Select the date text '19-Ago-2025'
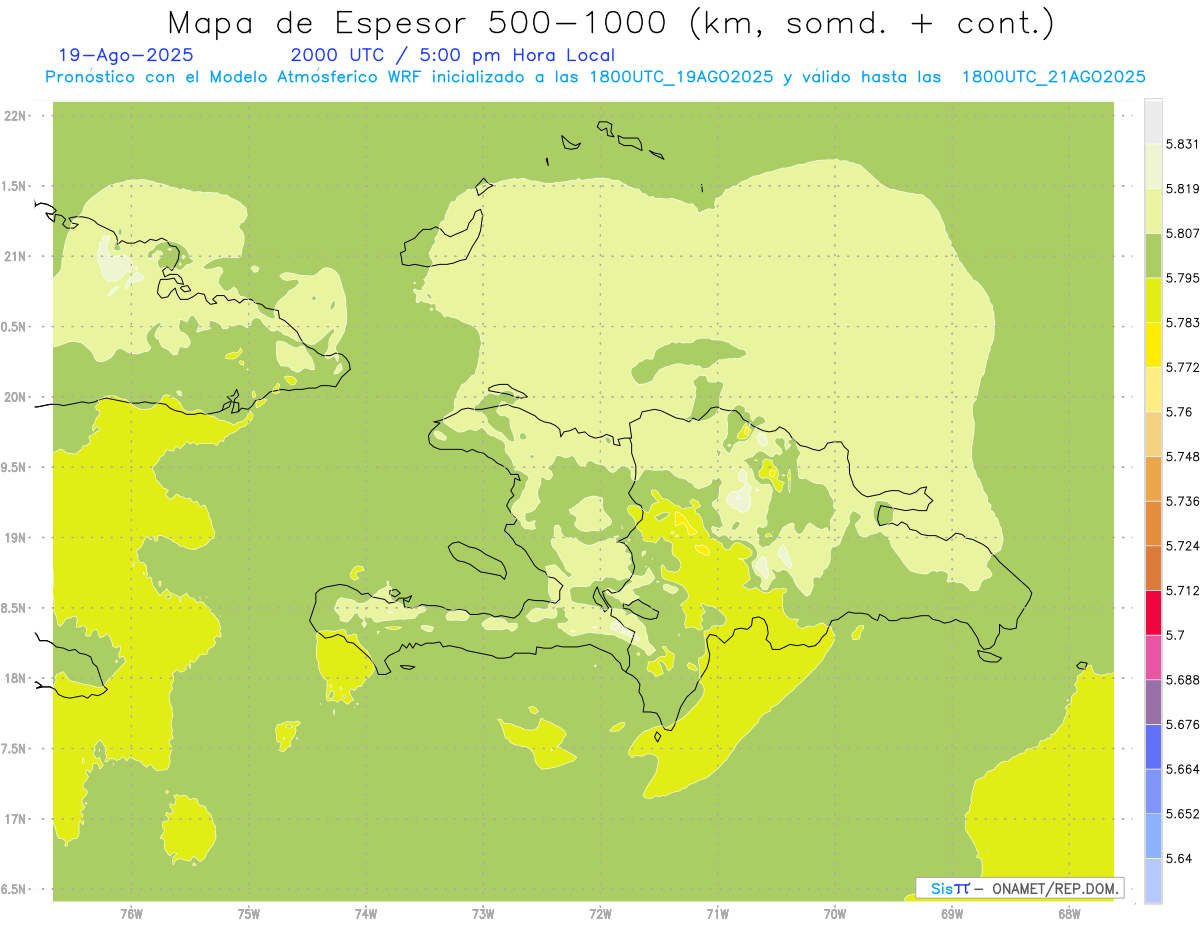Screen dimensions: 1200x927 click(x=126, y=56)
